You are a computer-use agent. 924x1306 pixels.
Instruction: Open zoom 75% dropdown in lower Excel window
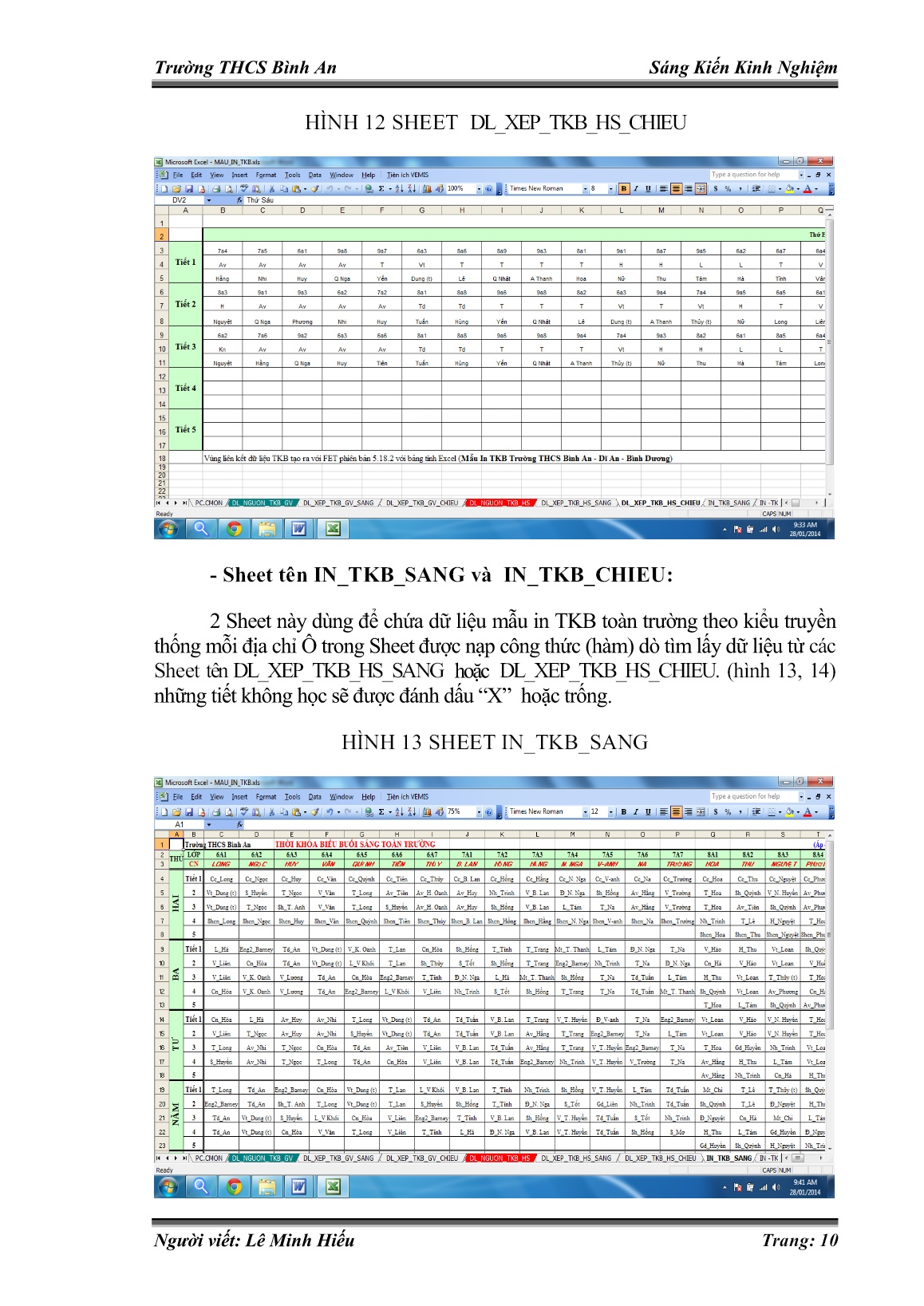tap(479, 811)
